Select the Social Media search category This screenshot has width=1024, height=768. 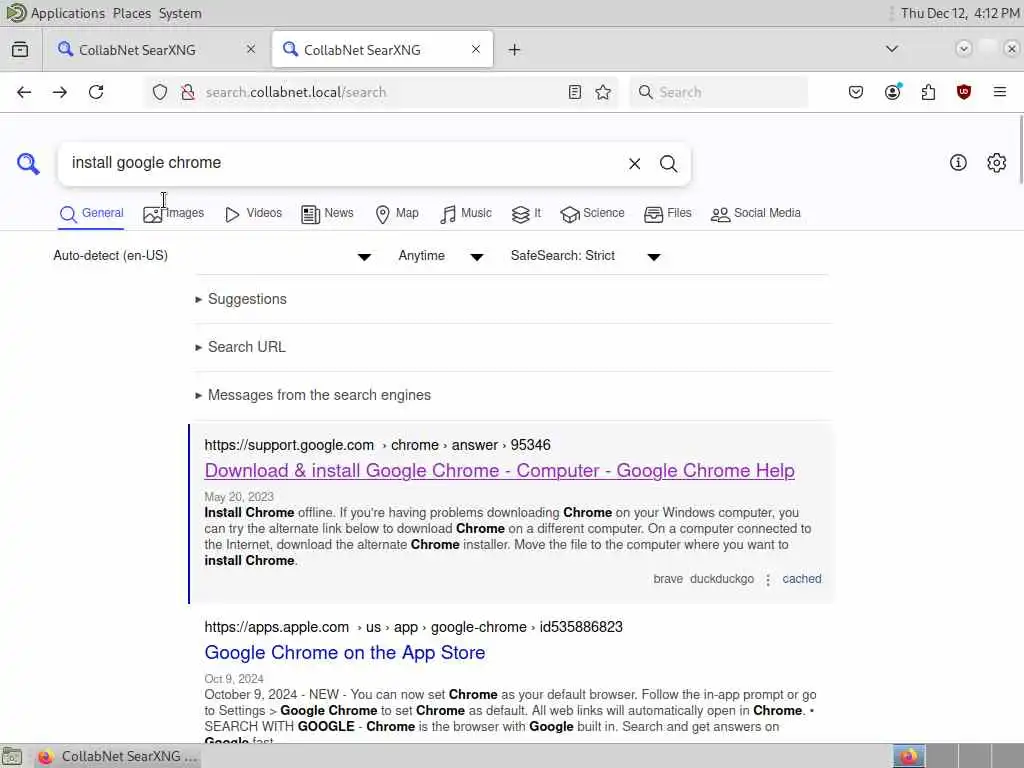(756, 214)
